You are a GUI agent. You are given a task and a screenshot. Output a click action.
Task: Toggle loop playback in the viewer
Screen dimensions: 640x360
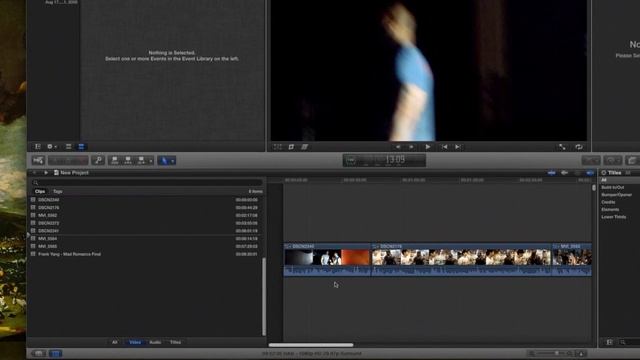coord(579,147)
